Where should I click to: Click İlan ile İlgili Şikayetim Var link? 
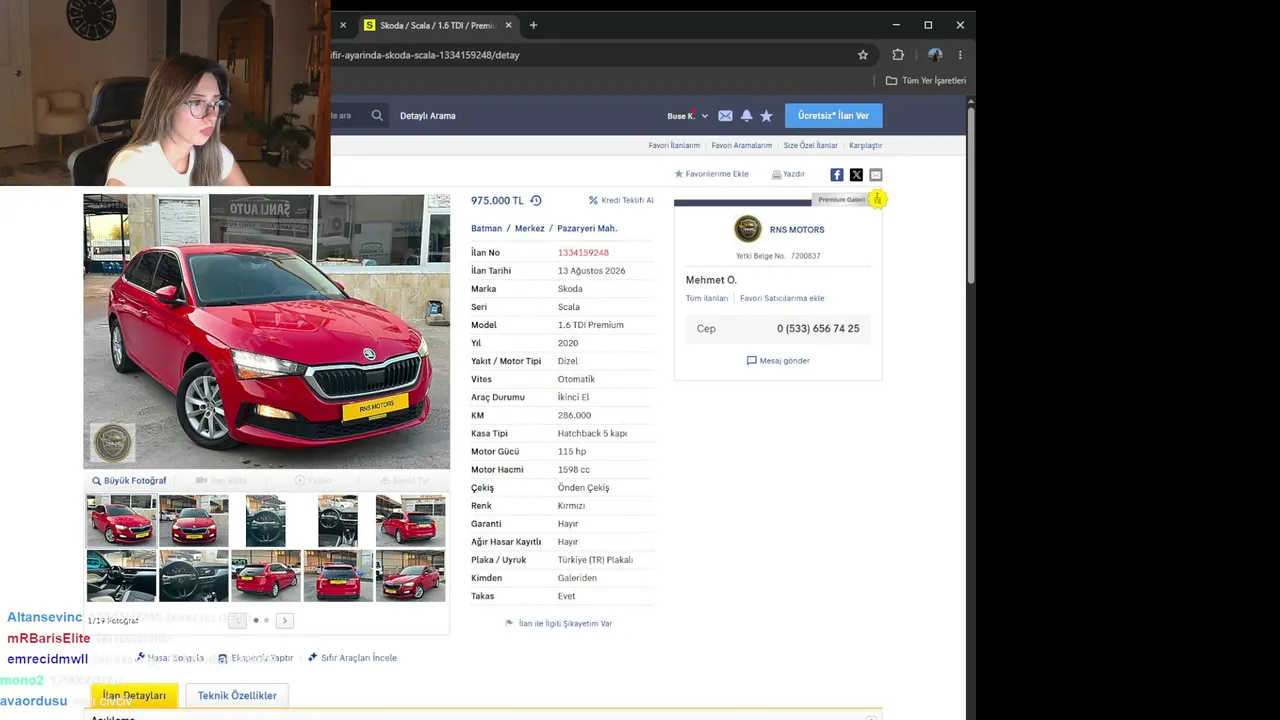pos(559,624)
